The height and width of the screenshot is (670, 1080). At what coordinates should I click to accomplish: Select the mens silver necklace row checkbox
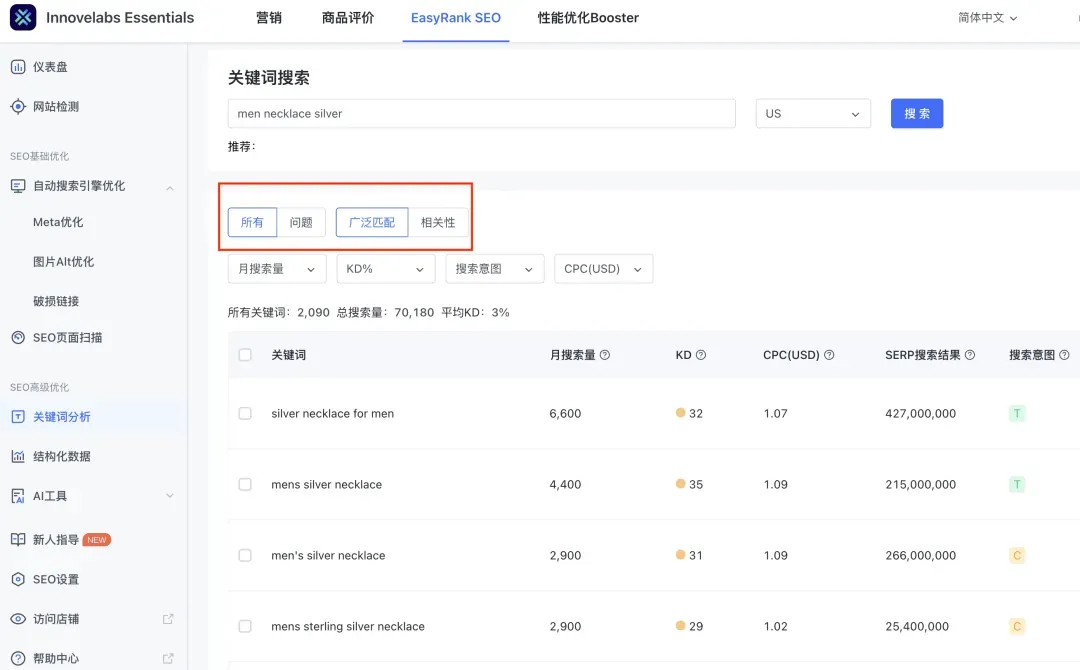245,485
